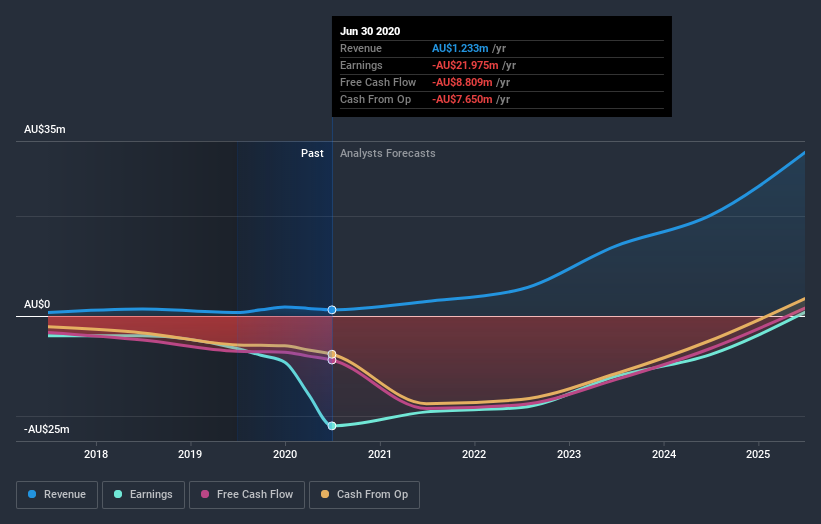Click the Cash From Op label in tooltip
This screenshot has height=524, width=821.
pyautogui.click(x=375, y=99)
